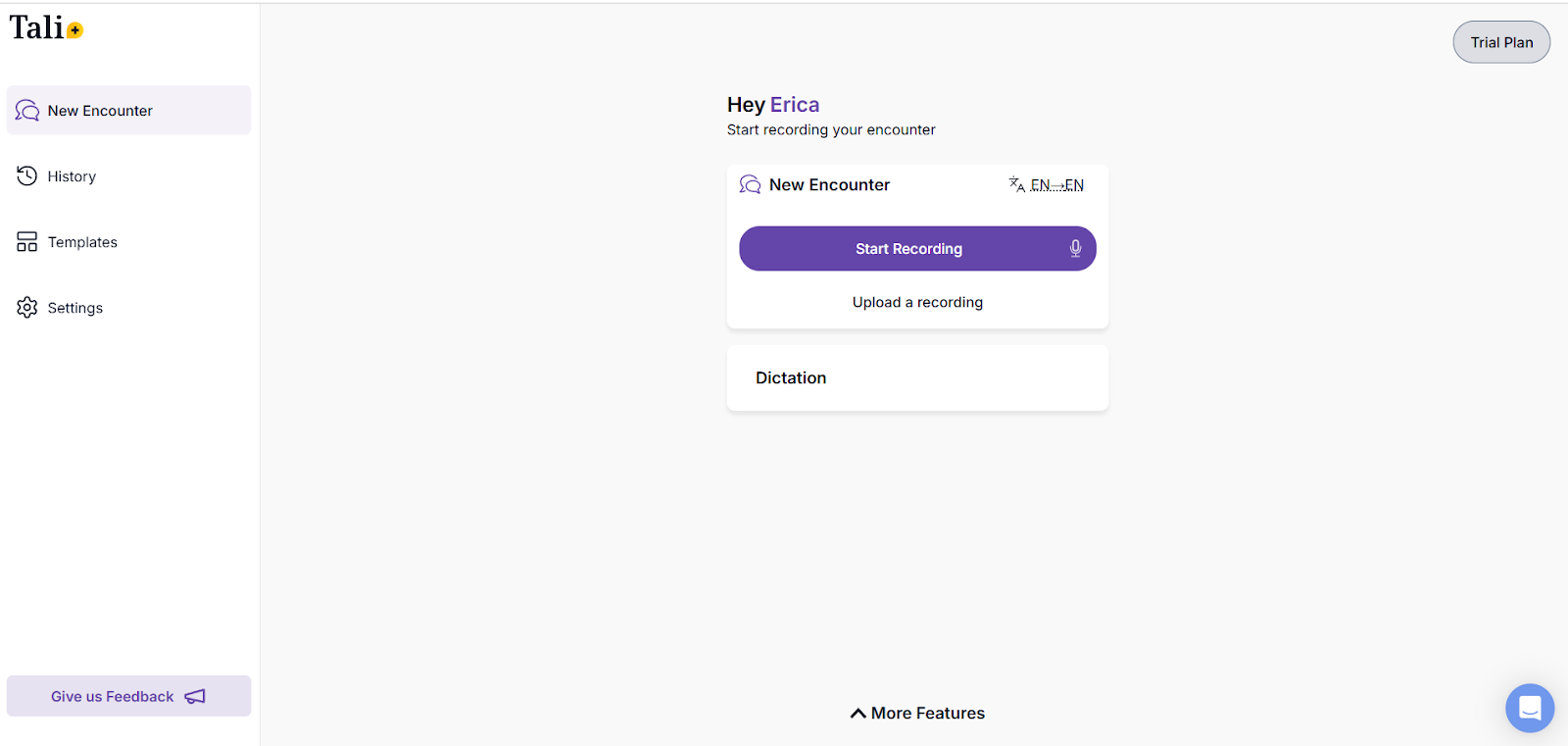Click the megaphone icon next to Give us Feedback

(195, 696)
